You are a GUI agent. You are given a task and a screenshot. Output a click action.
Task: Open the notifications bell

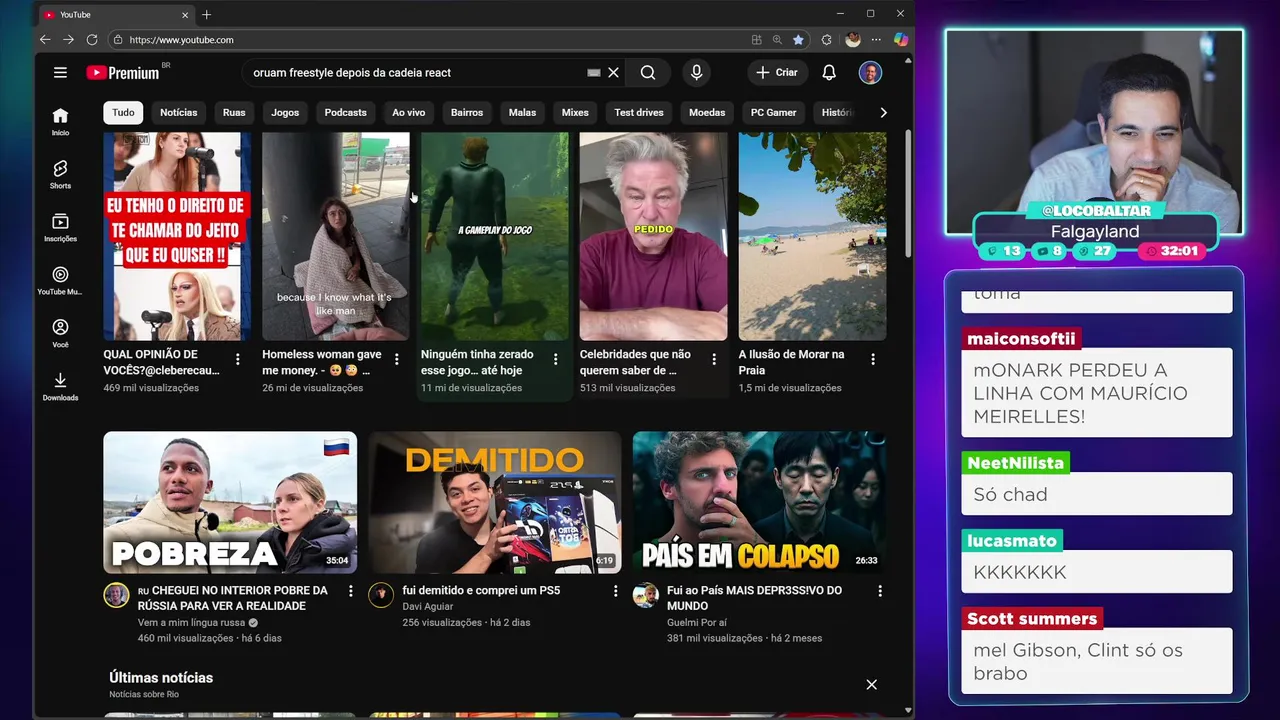tap(829, 72)
